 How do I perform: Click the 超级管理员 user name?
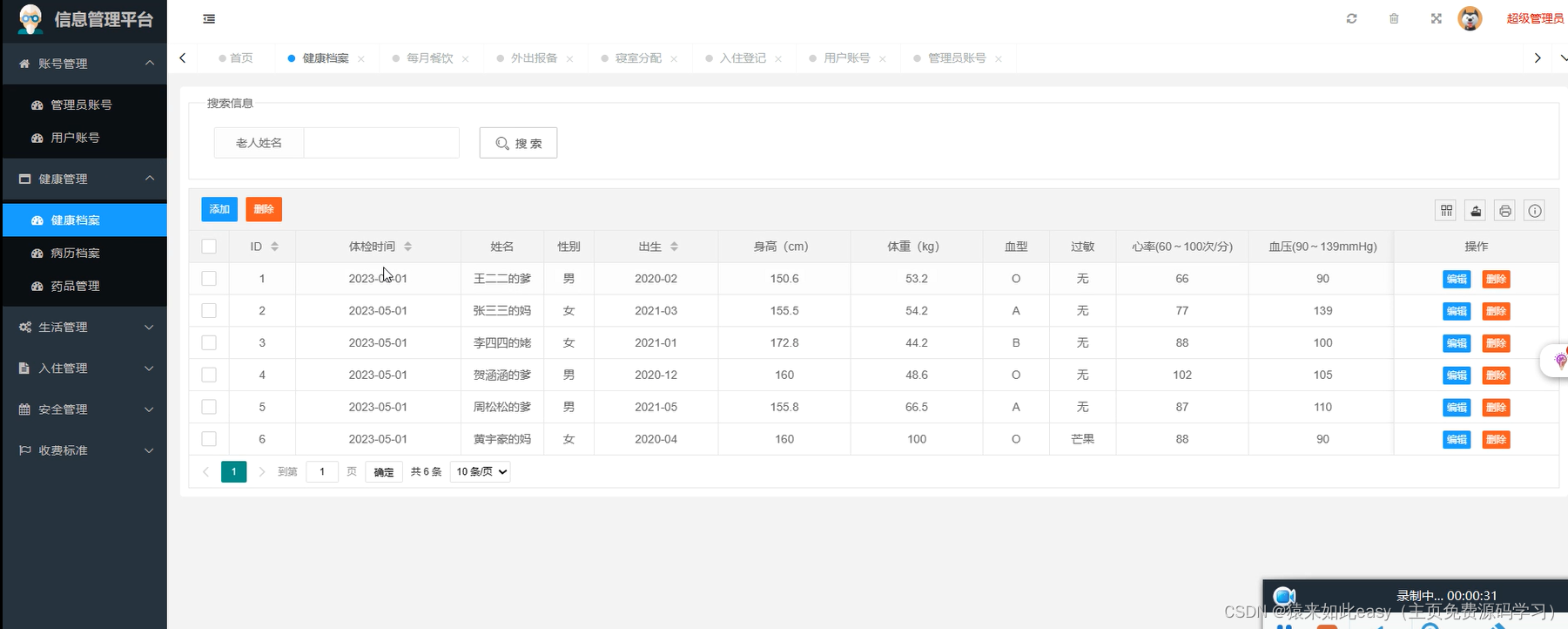1535,18
